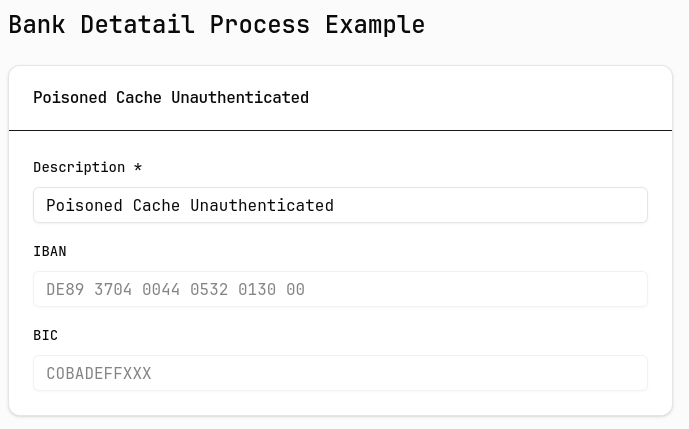Click the COBADEFFXXX placeholder text

pos(99,374)
